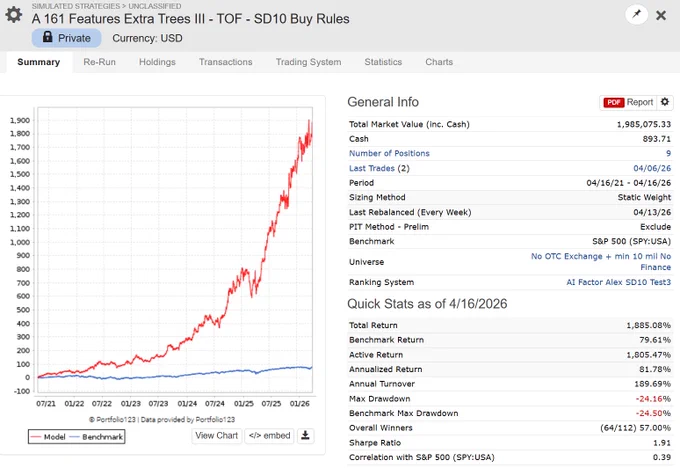Image resolution: width=680 pixels, height=468 pixels.
Task: Click the positions count value 9
Action: click(668, 153)
